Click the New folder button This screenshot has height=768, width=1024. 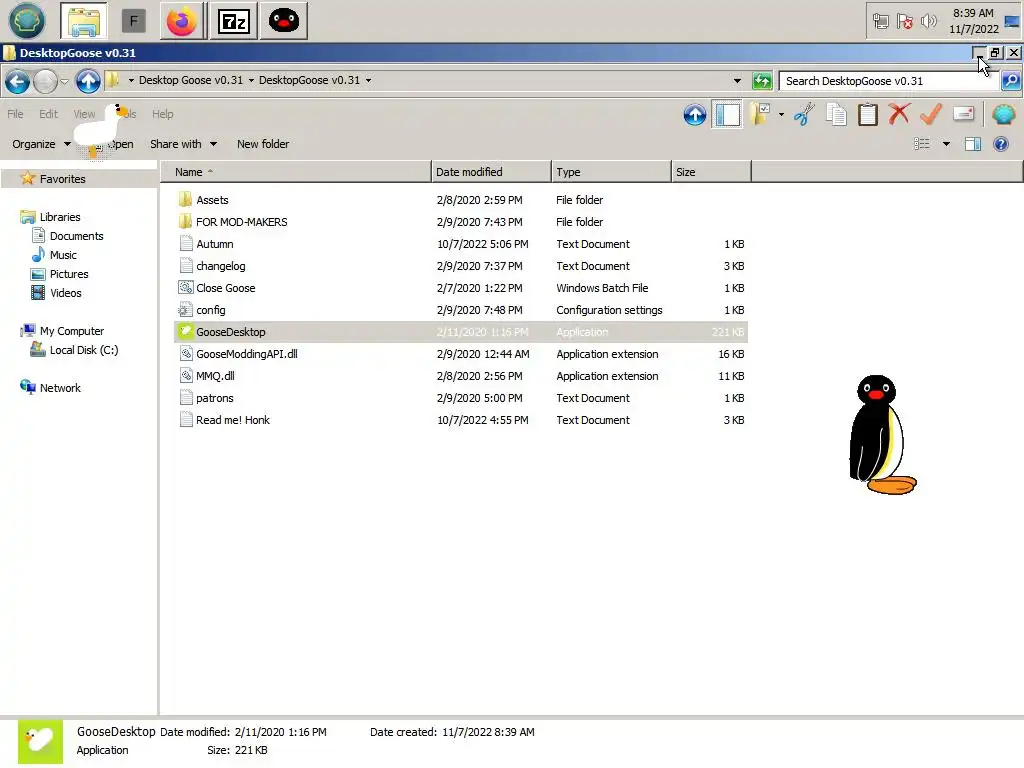pyautogui.click(x=263, y=144)
